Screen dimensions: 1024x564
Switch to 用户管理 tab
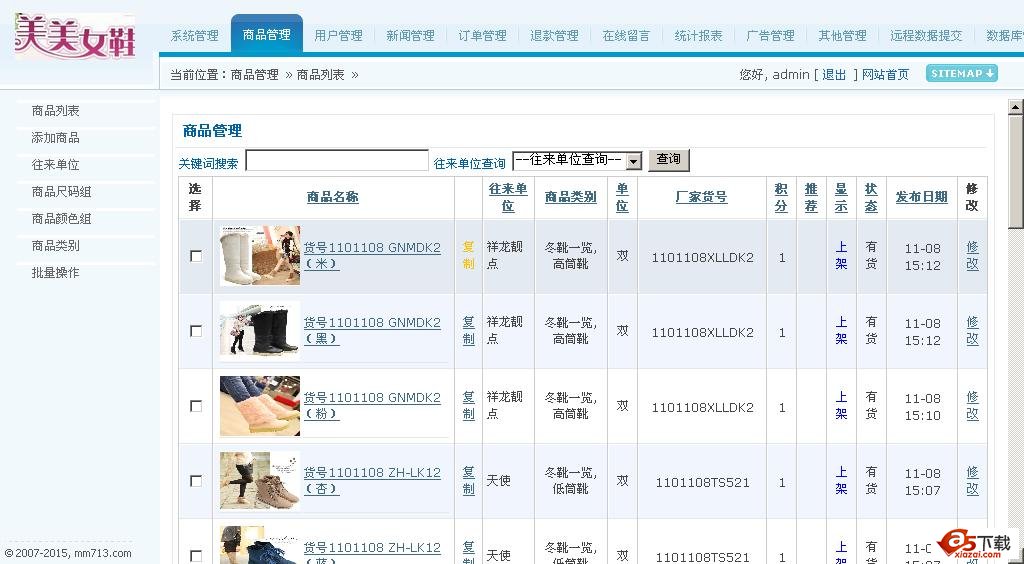[338, 35]
